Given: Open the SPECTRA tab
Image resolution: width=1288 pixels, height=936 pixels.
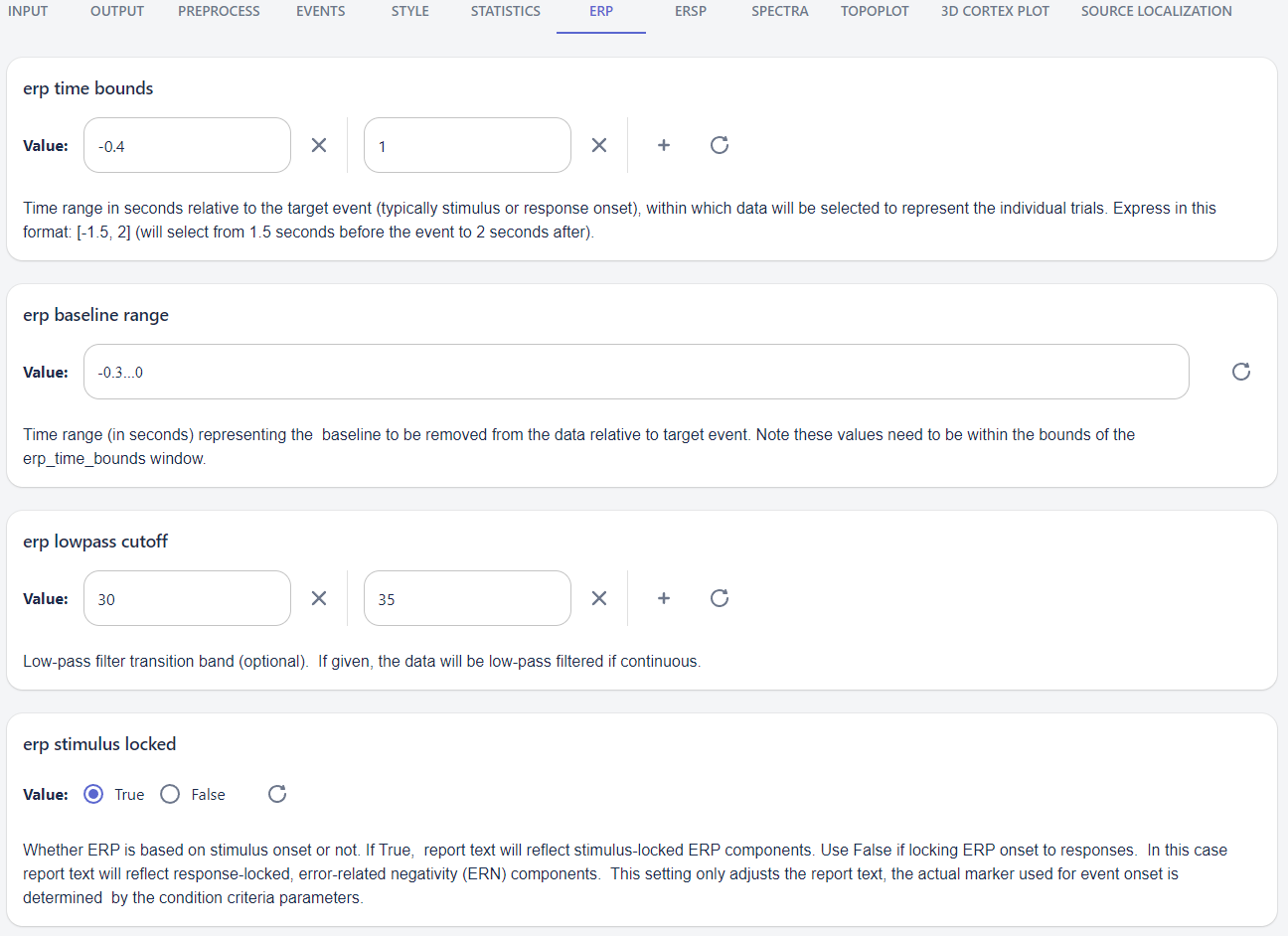Looking at the screenshot, I should [x=780, y=11].
